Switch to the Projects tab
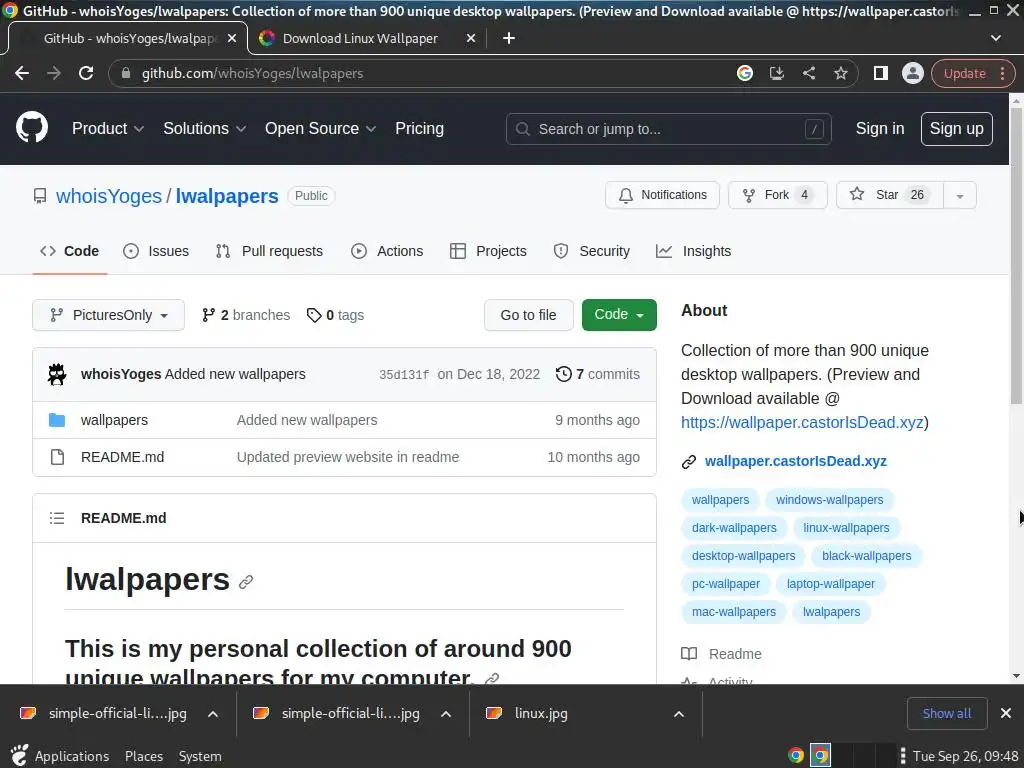The width and height of the screenshot is (1024, 768). click(x=488, y=251)
